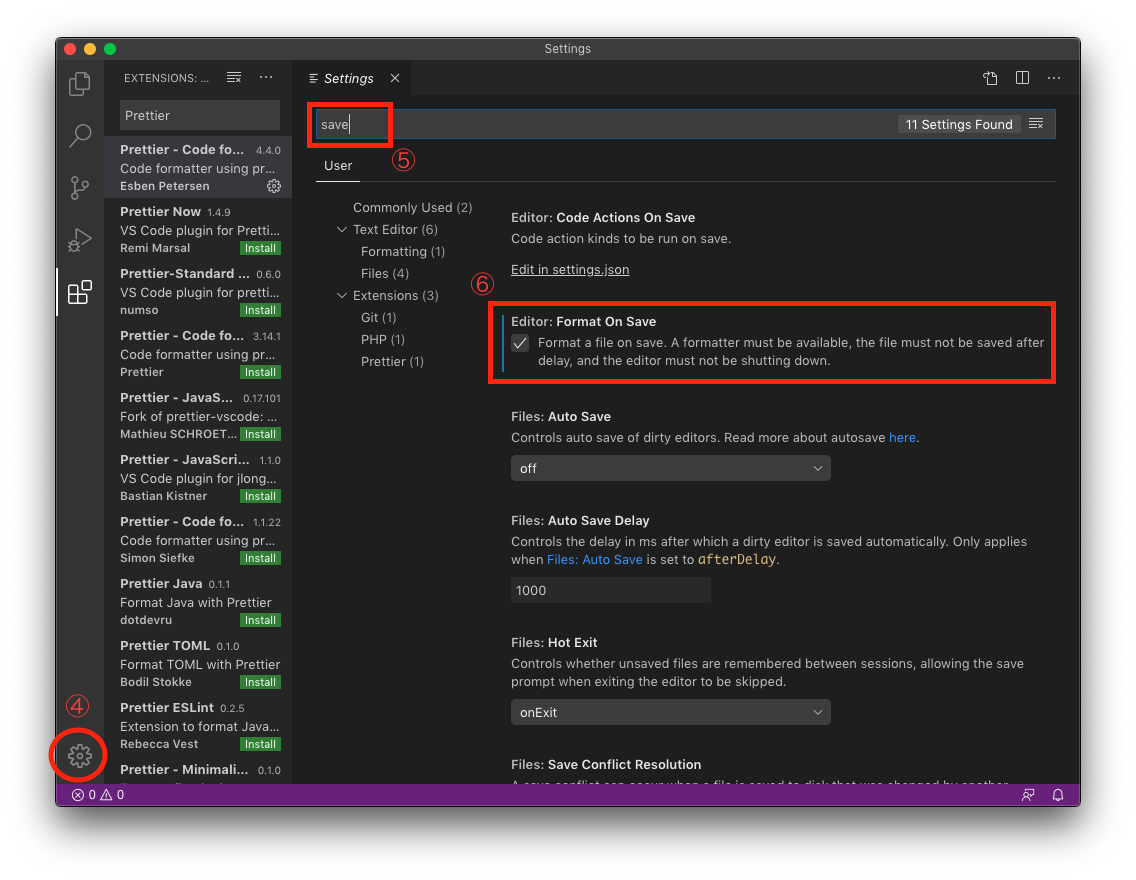
Task: Follow the autosave 'here' link
Action: 902,437
